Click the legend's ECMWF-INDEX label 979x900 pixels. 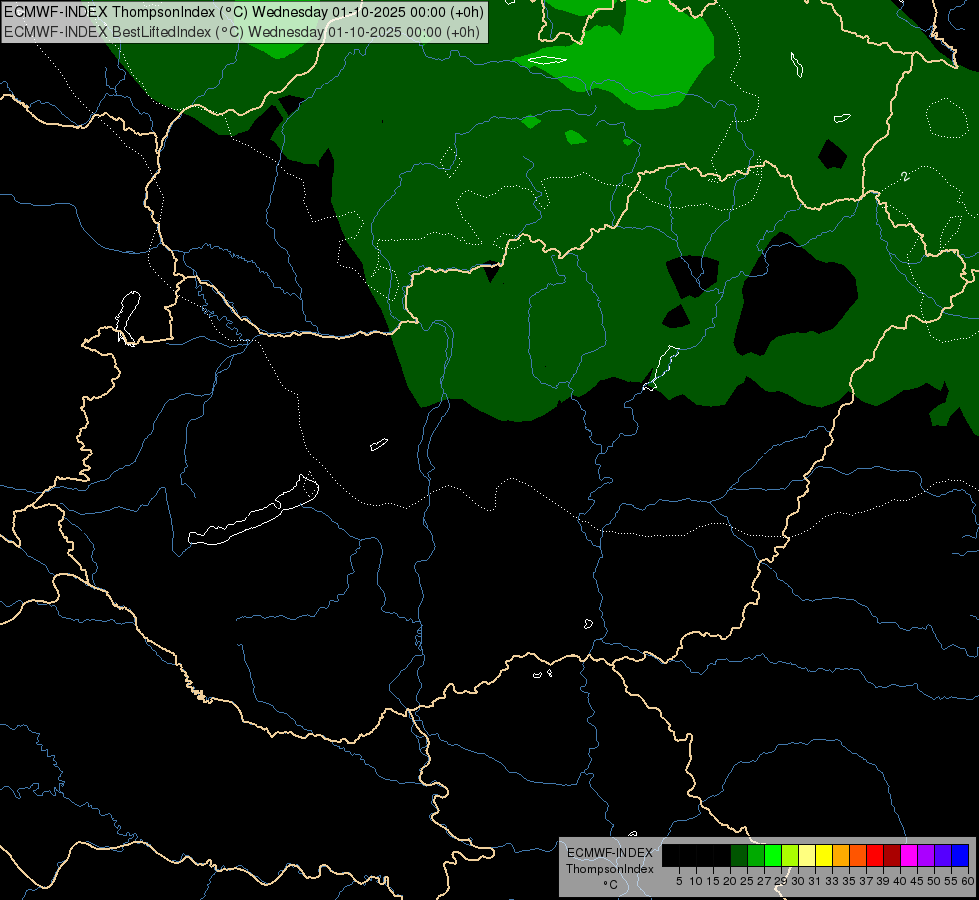(x=609, y=853)
